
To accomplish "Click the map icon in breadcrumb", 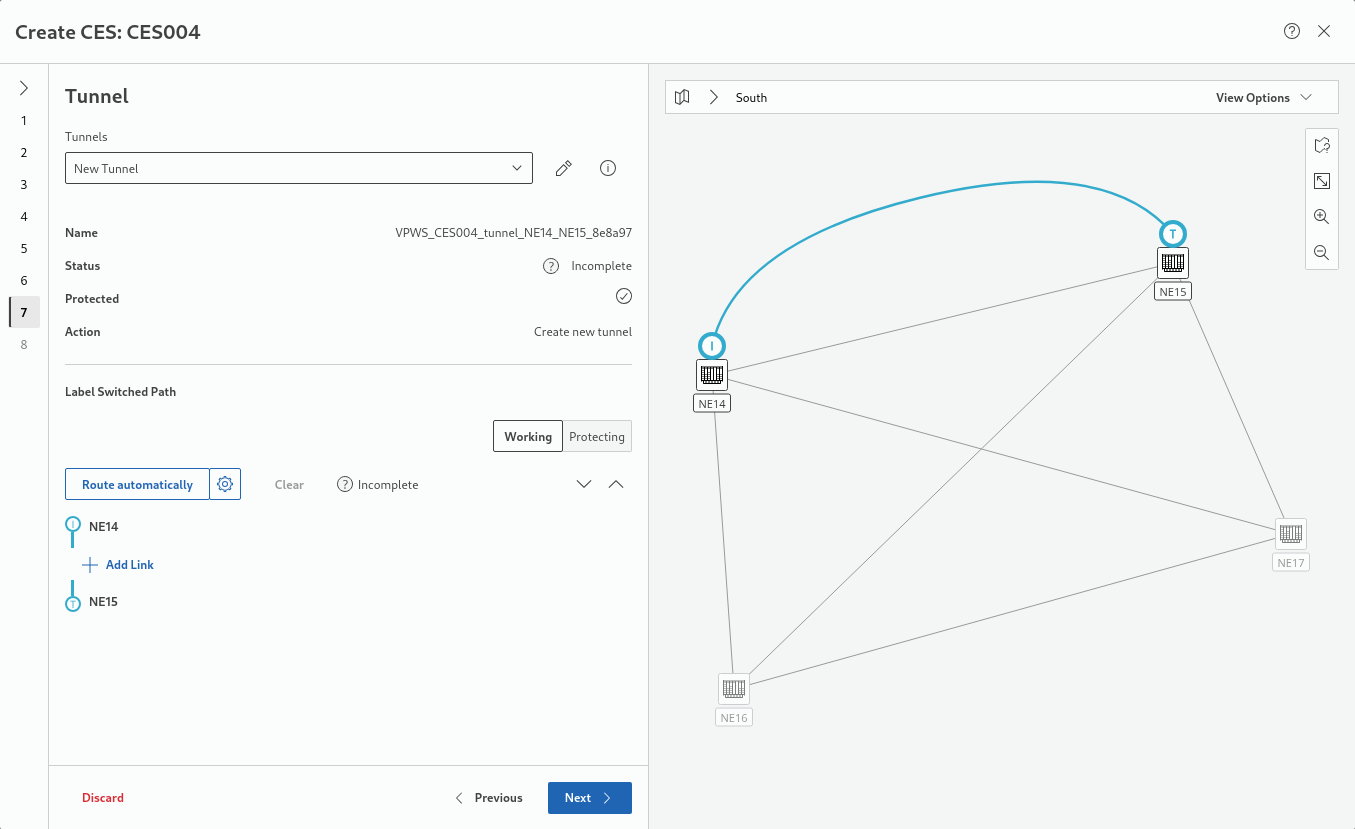I will [x=682, y=97].
